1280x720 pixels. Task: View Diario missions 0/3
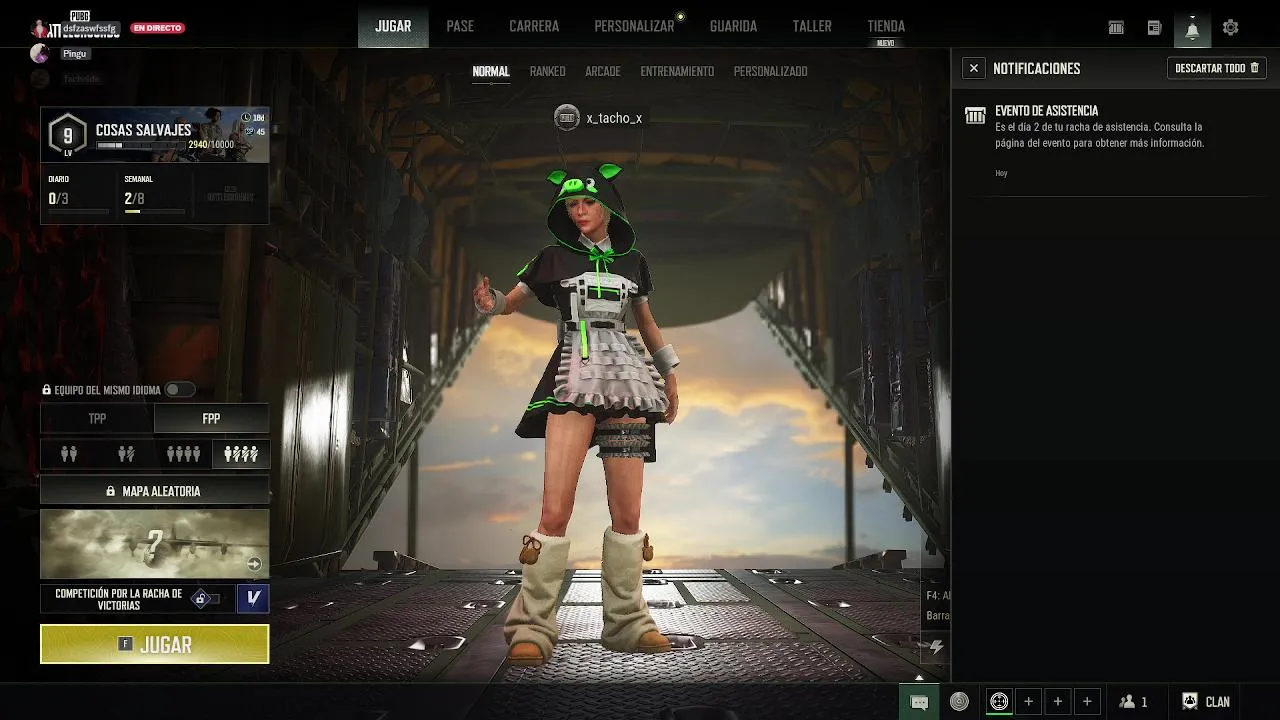pyautogui.click(x=78, y=194)
